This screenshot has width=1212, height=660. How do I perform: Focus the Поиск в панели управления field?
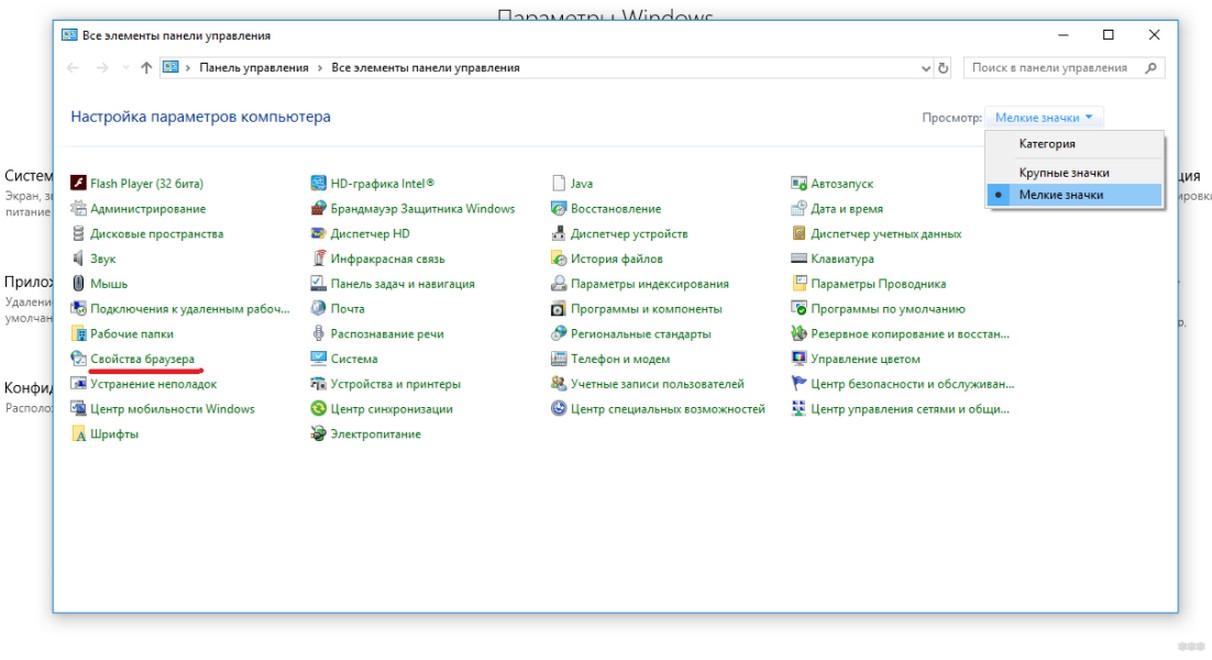1050,68
